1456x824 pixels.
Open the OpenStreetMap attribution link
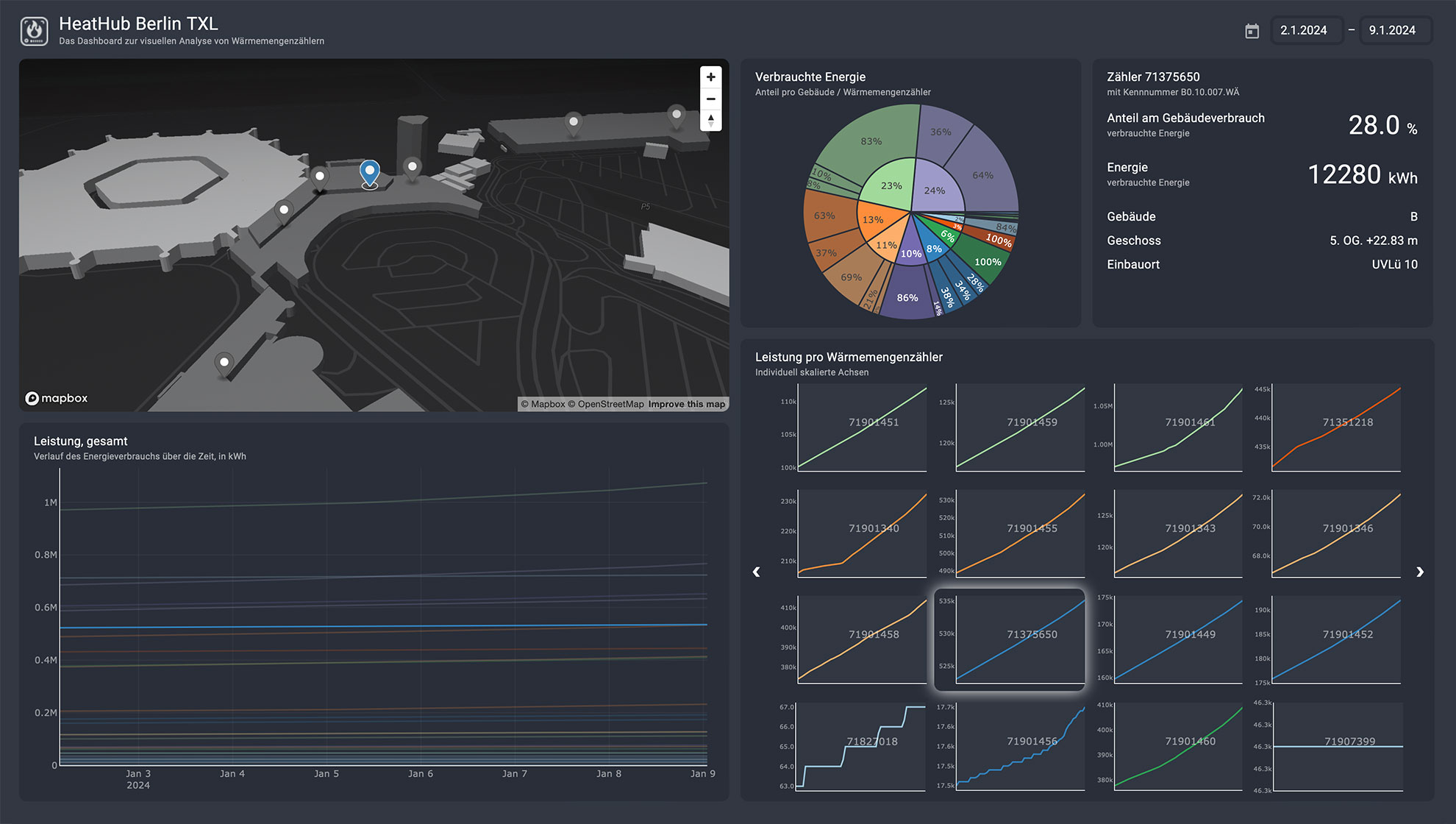(610, 404)
